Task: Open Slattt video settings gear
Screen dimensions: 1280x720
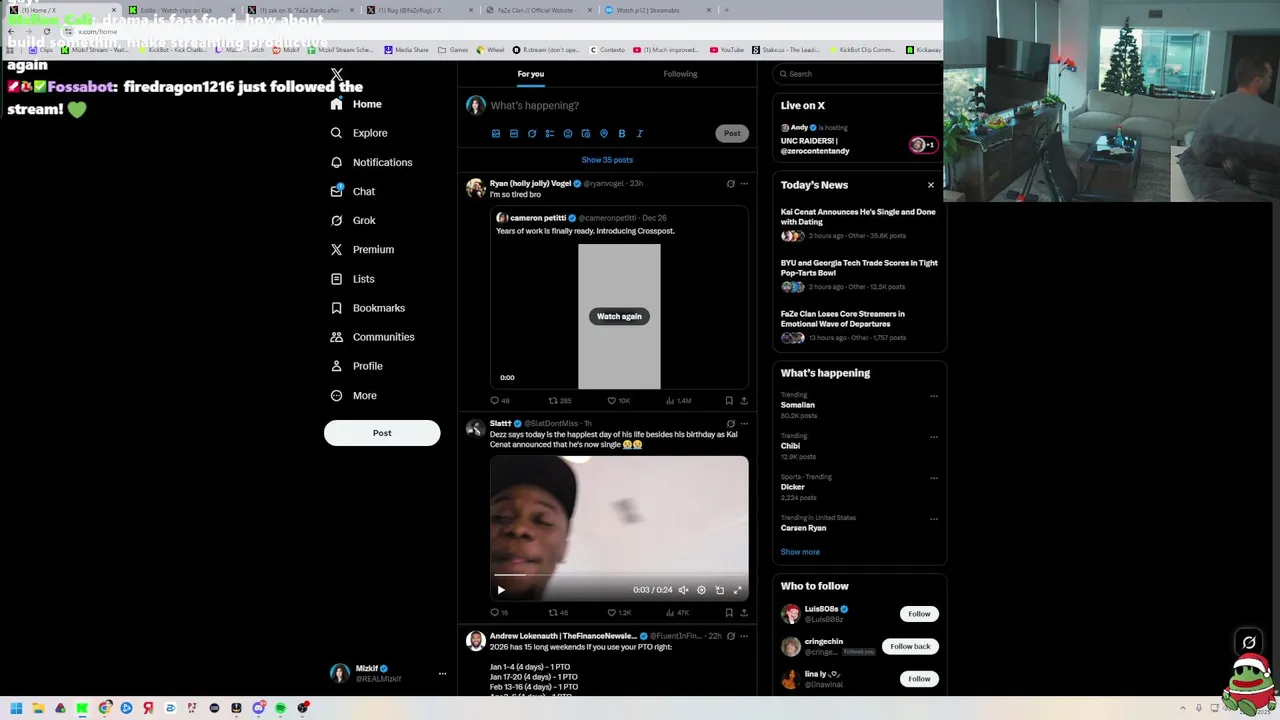Action: pyautogui.click(x=701, y=590)
